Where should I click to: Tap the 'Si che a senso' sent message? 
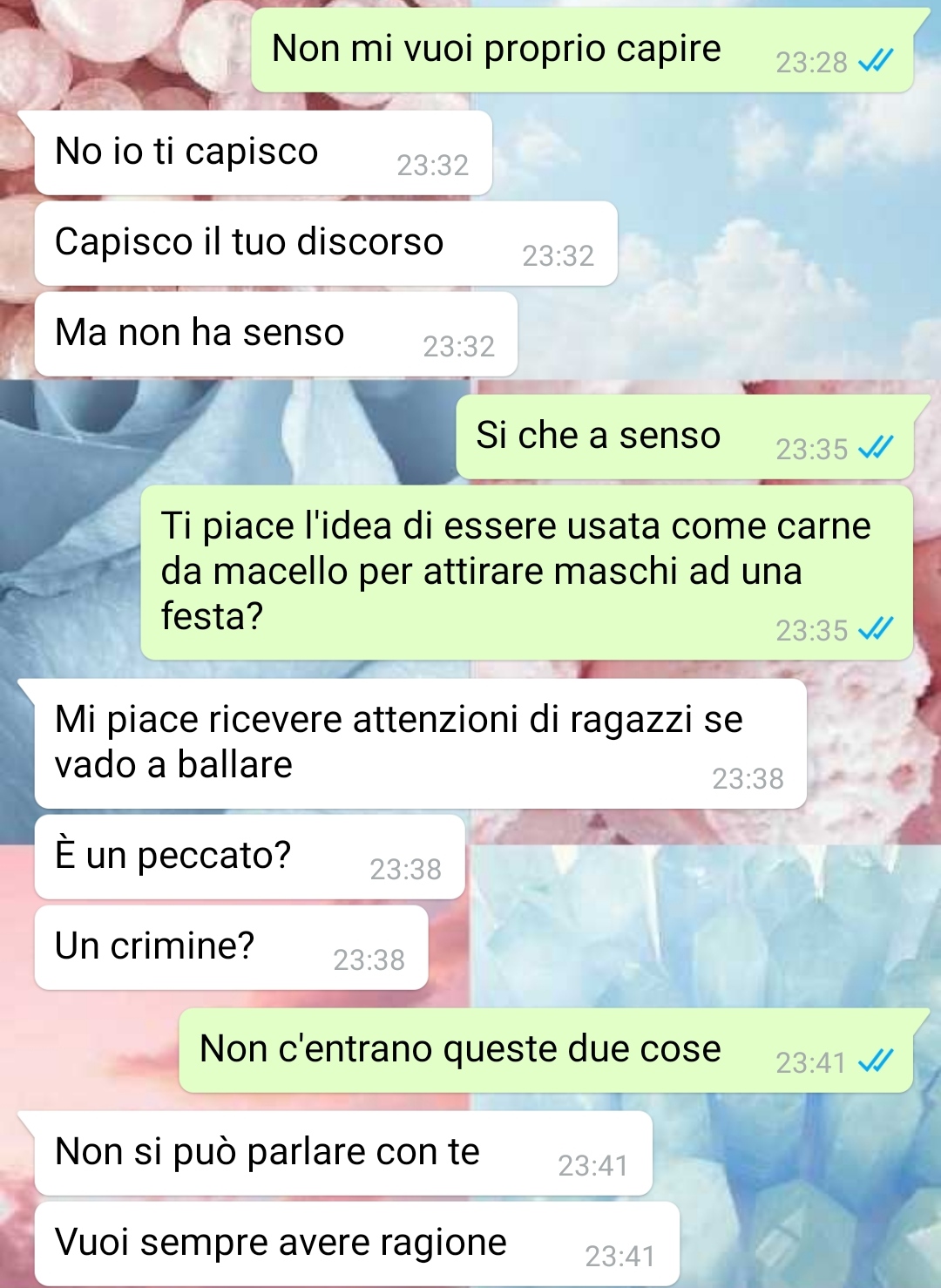685,437
